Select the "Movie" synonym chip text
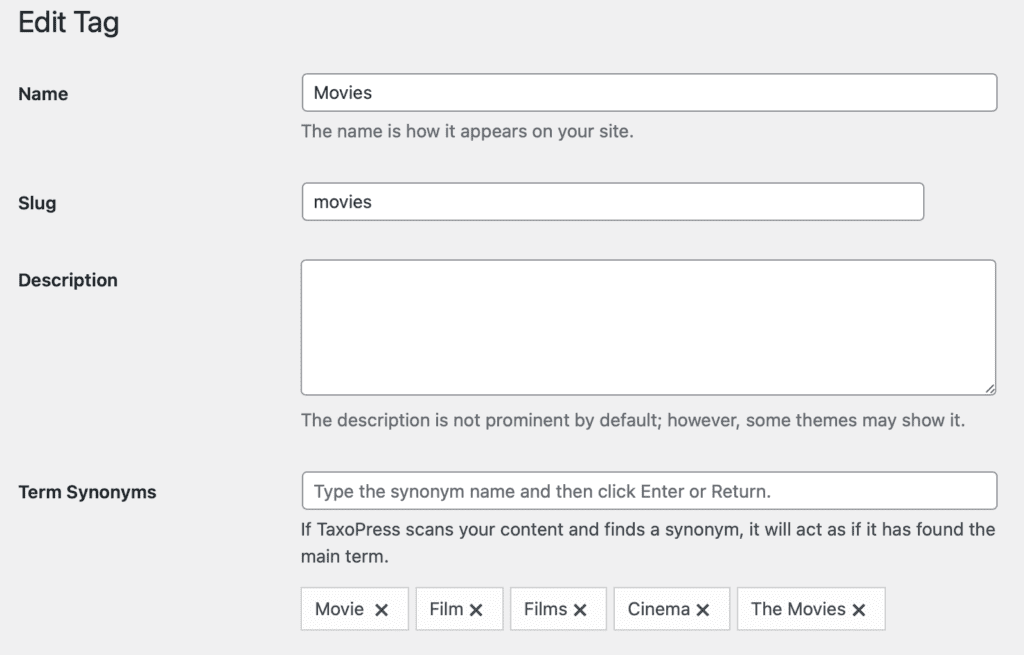 [x=339, y=609]
